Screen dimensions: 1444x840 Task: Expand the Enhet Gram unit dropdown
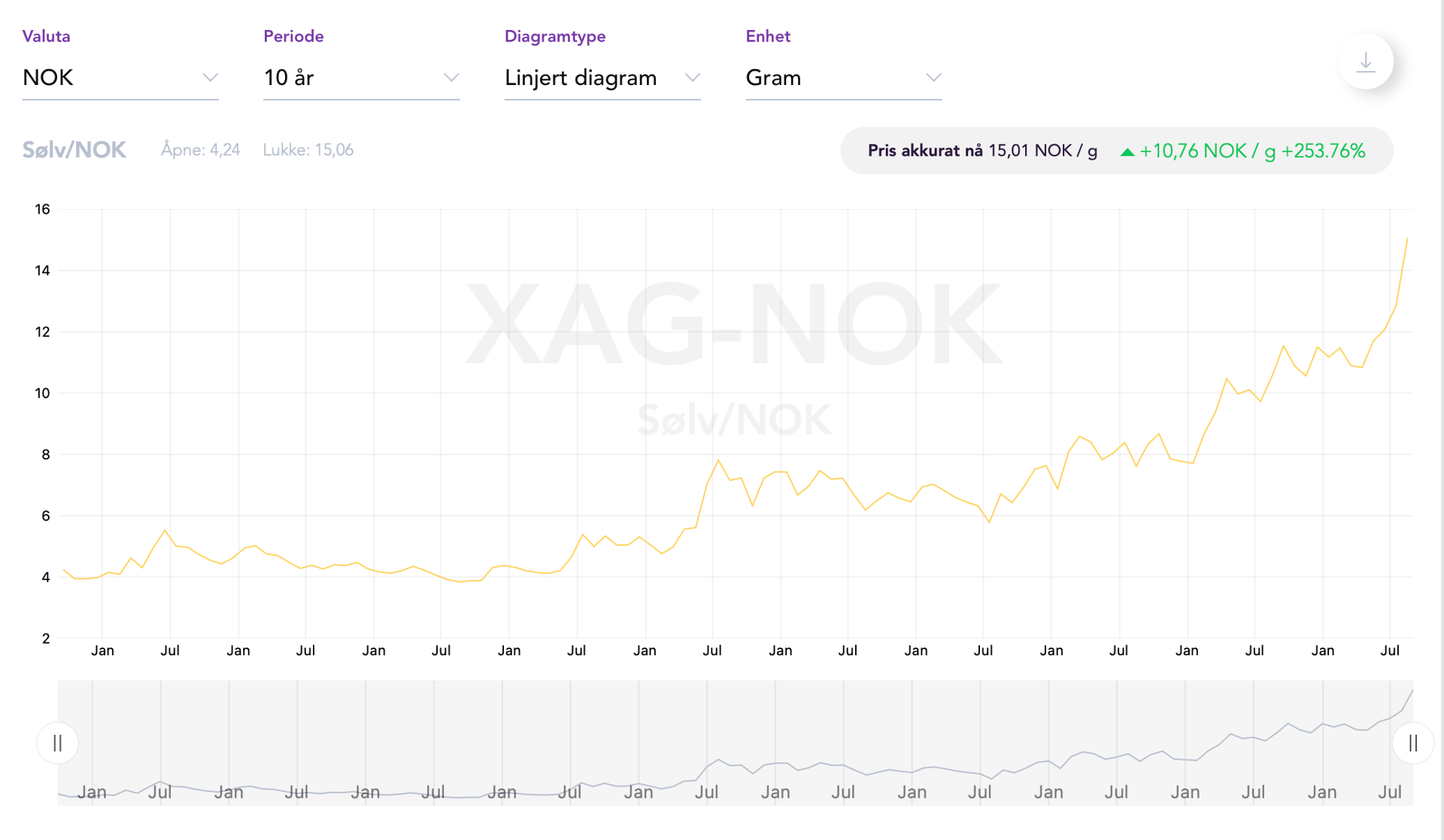coord(842,77)
